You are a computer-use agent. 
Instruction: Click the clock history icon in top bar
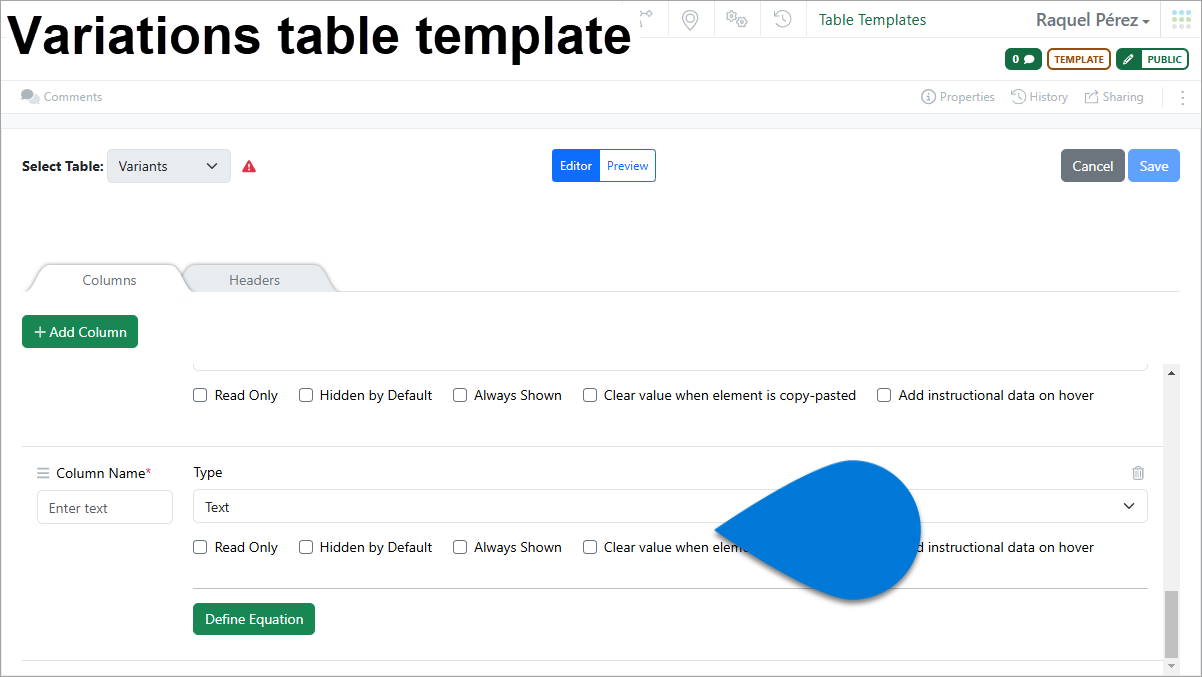pyautogui.click(x=783, y=19)
